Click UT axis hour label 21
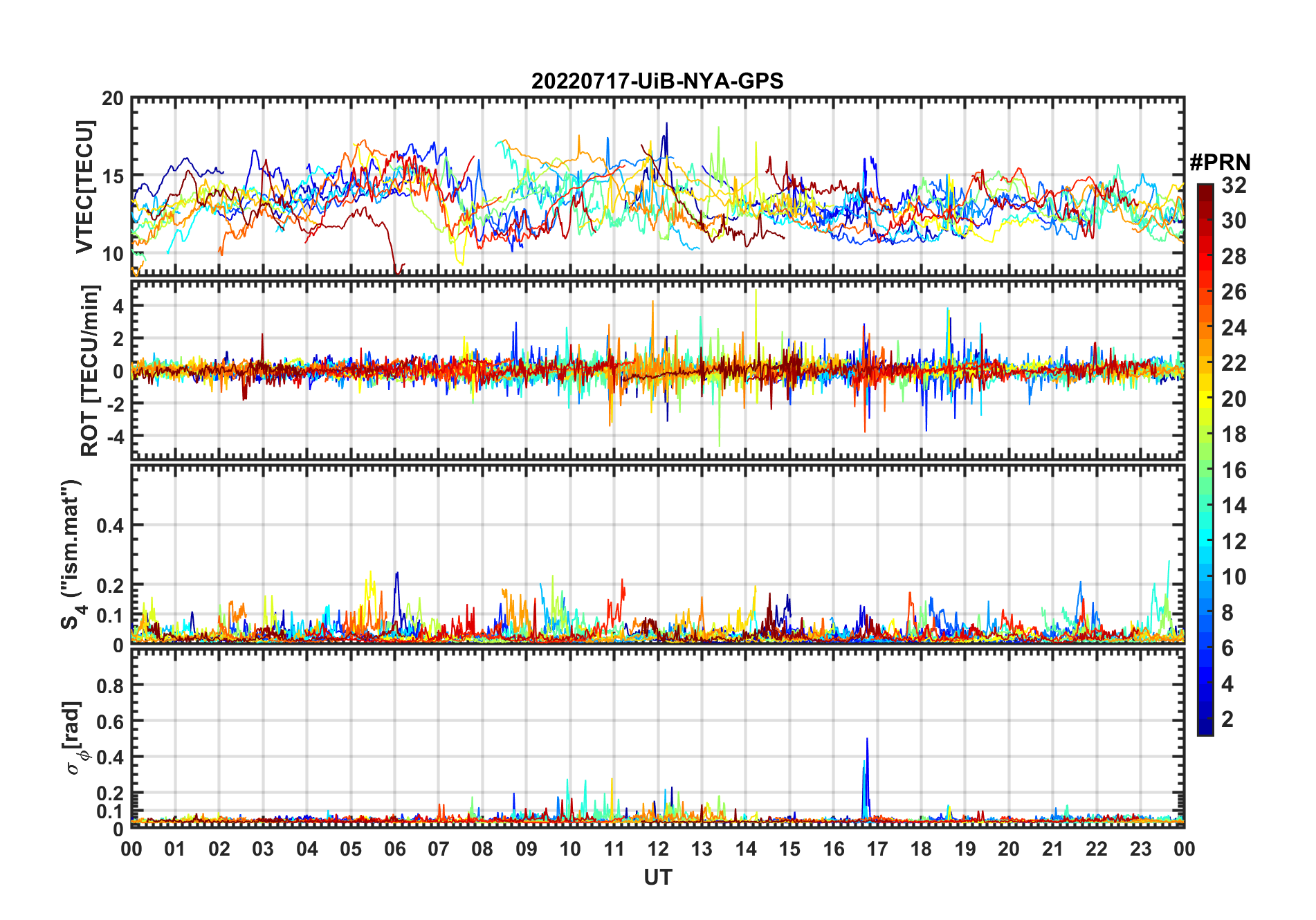The height and width of the screenshot is (920, 1316). click(1053, 849)
